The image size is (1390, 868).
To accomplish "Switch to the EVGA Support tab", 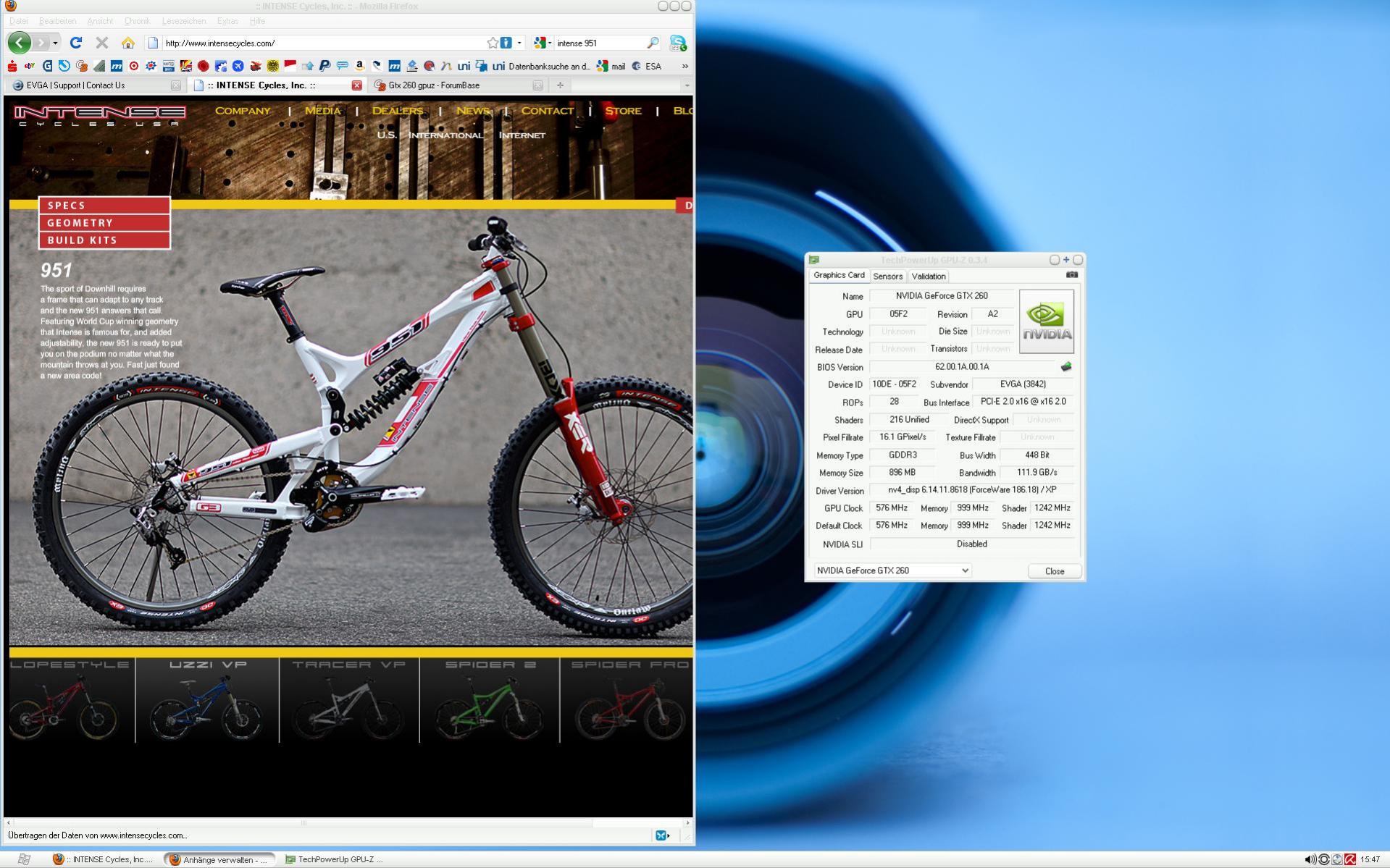I will click(x=96, y=85).
